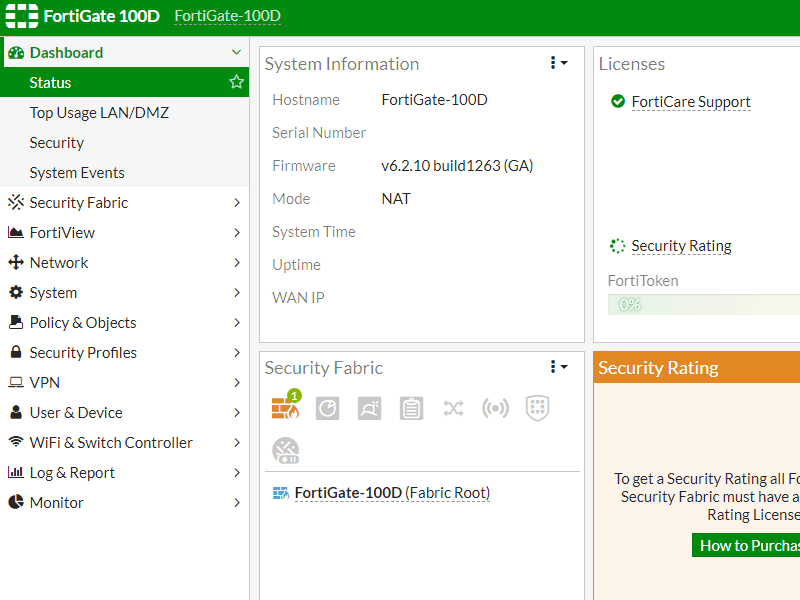Click the green FortiCare Support check icon
The width and height of the screenshot is (800, 600).
[x=617, y=101]
